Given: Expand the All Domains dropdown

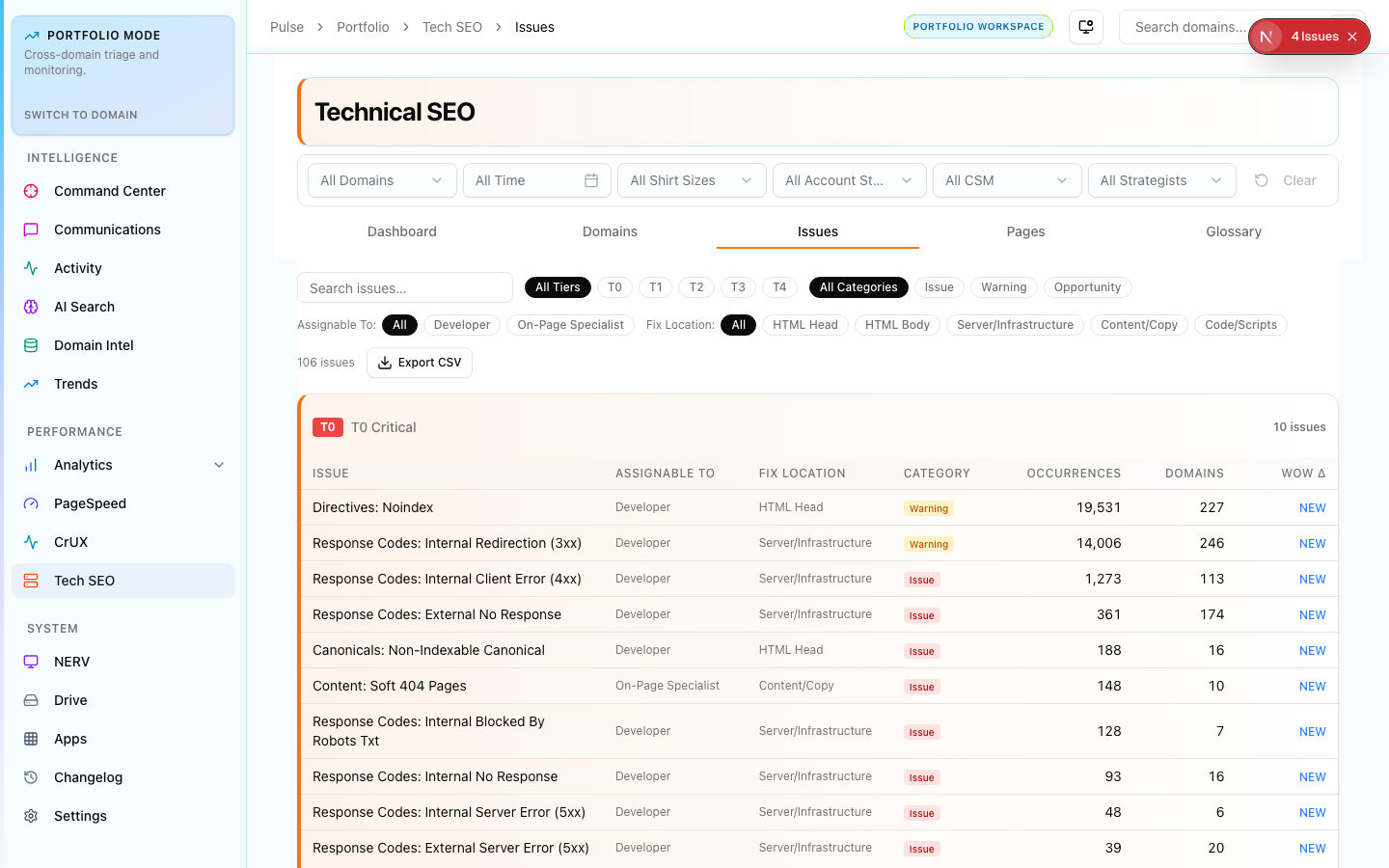Looking at the screenshot, I should pos(381,180).
